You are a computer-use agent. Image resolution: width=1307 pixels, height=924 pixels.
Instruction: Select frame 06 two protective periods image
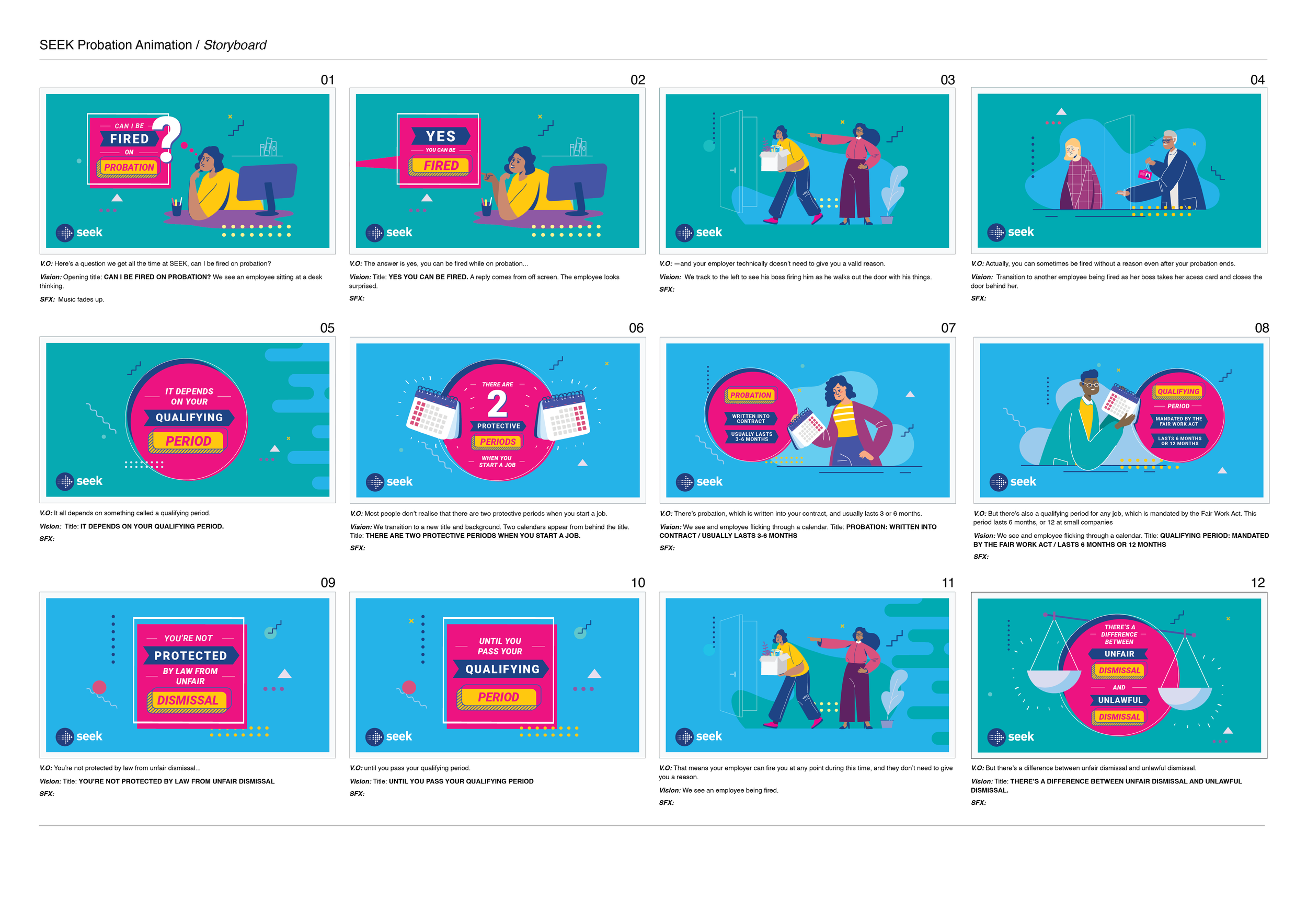tap(498, 420)
